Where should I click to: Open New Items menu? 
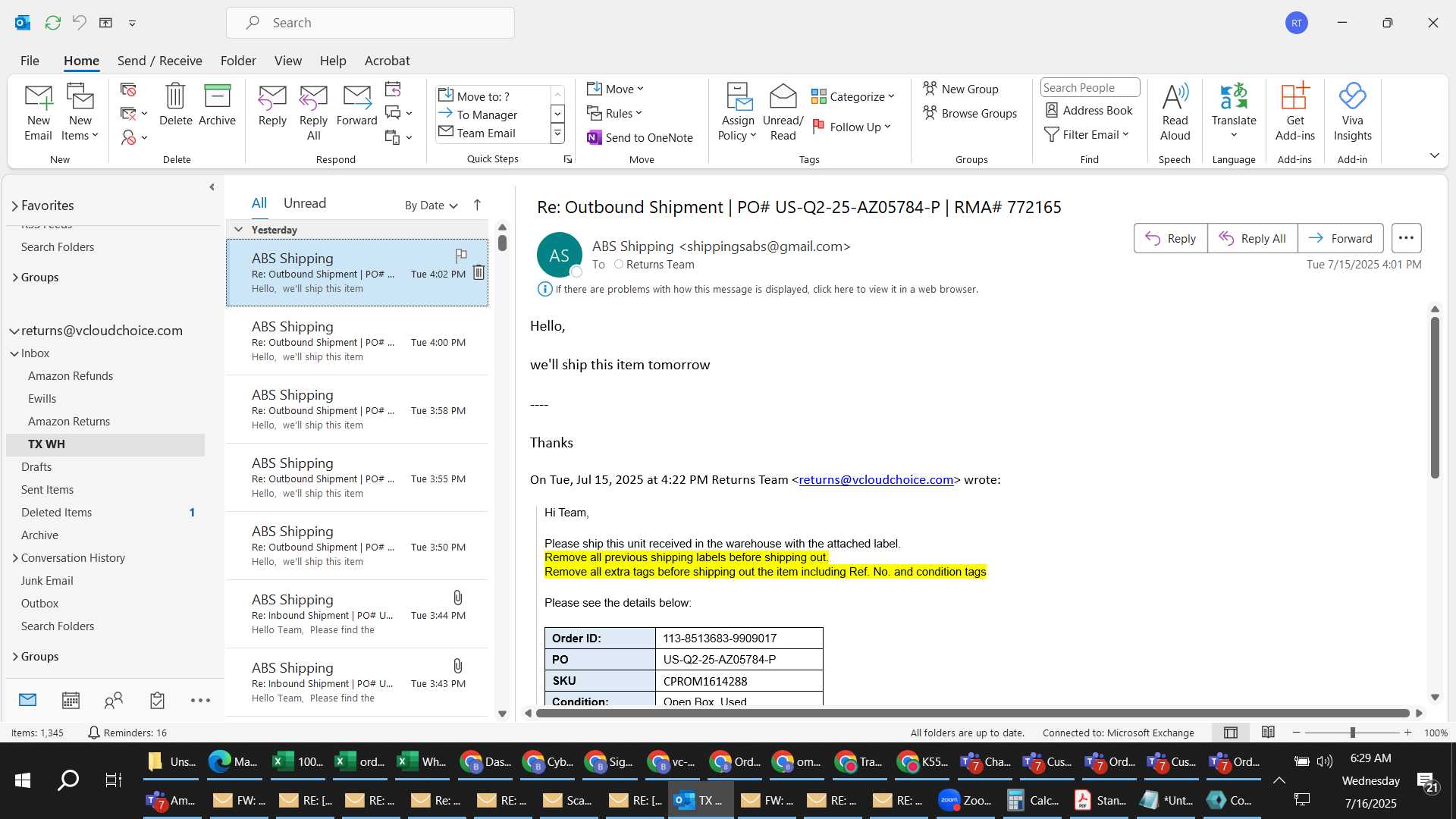click(x=80, y=112)
